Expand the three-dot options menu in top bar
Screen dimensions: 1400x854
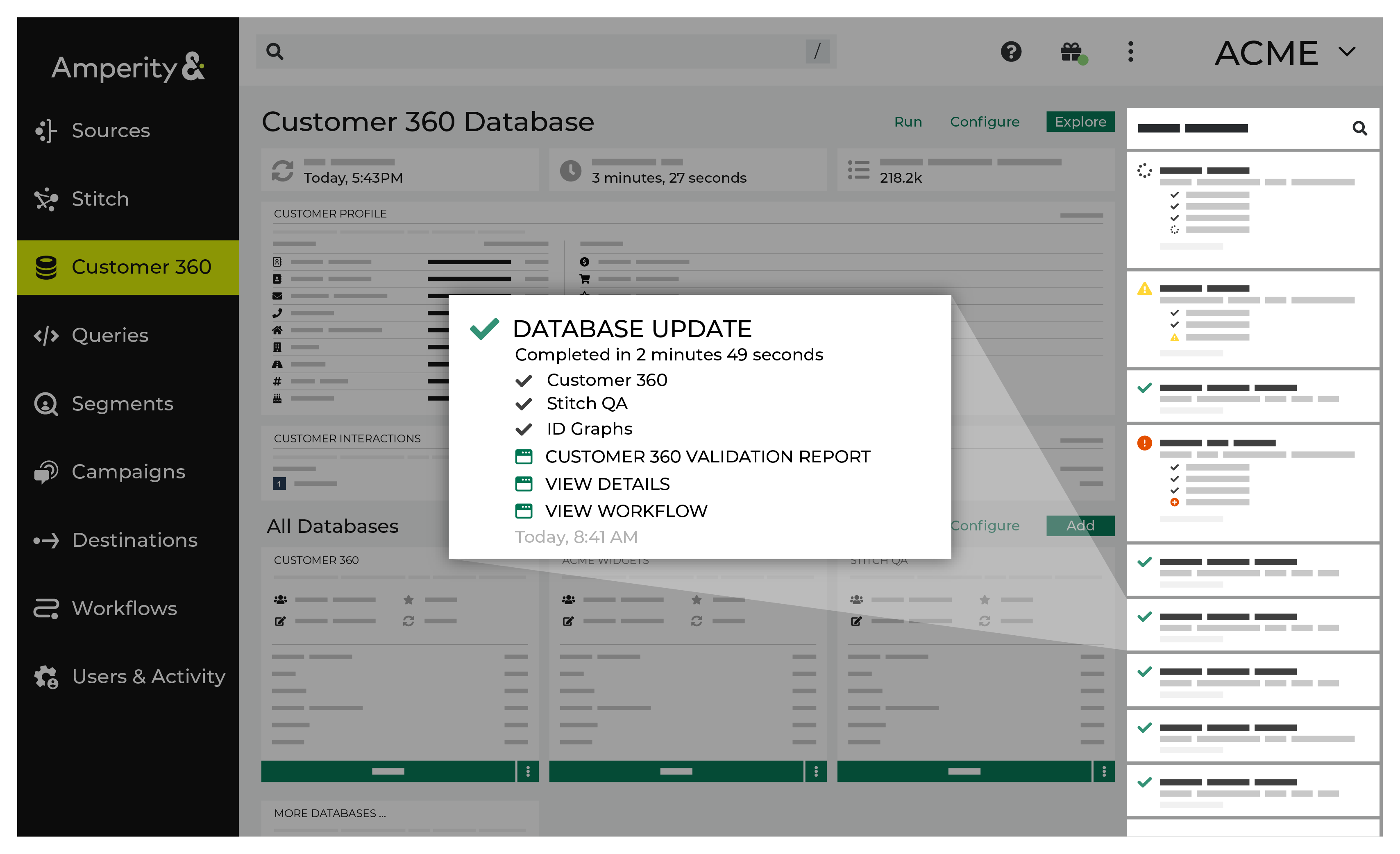(x=1130, y=51)
